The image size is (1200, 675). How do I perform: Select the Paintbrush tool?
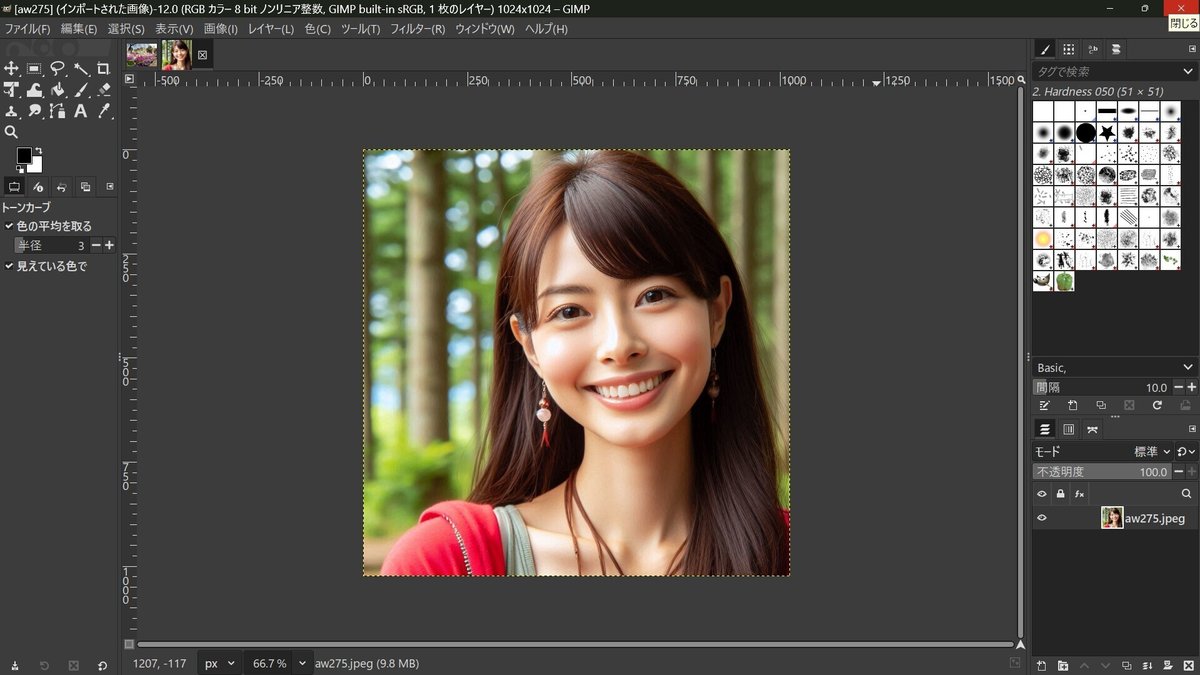[80, 90]
